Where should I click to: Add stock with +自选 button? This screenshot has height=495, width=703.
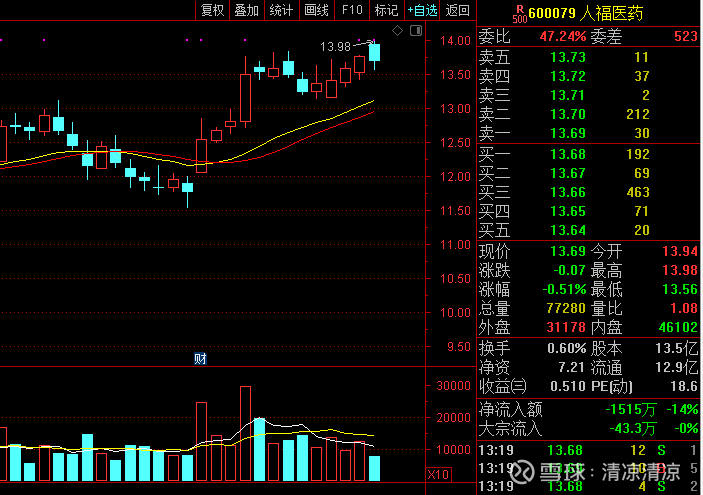(x=422, y=10)
